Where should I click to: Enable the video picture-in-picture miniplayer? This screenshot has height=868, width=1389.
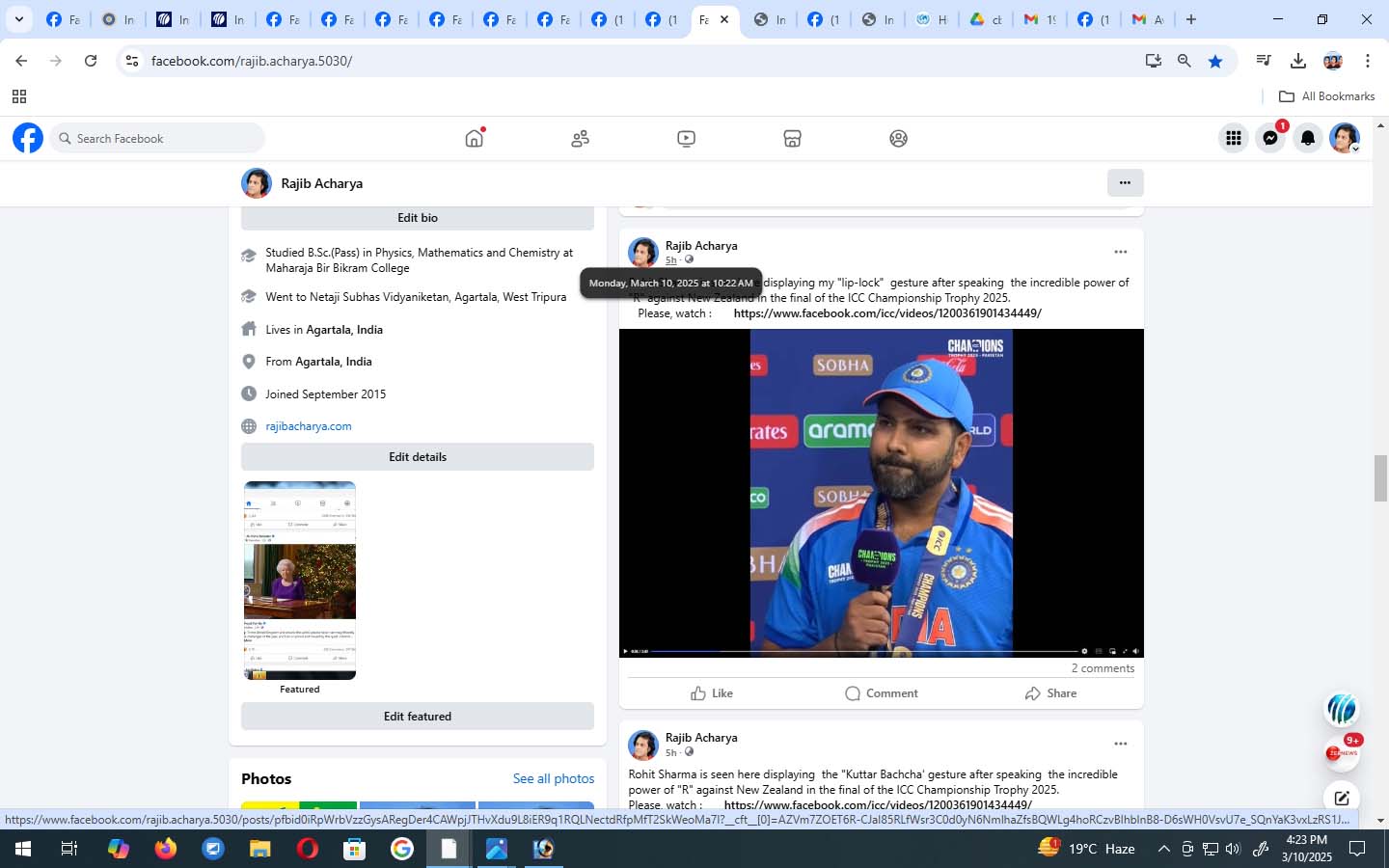click(x=1112, y=651)
